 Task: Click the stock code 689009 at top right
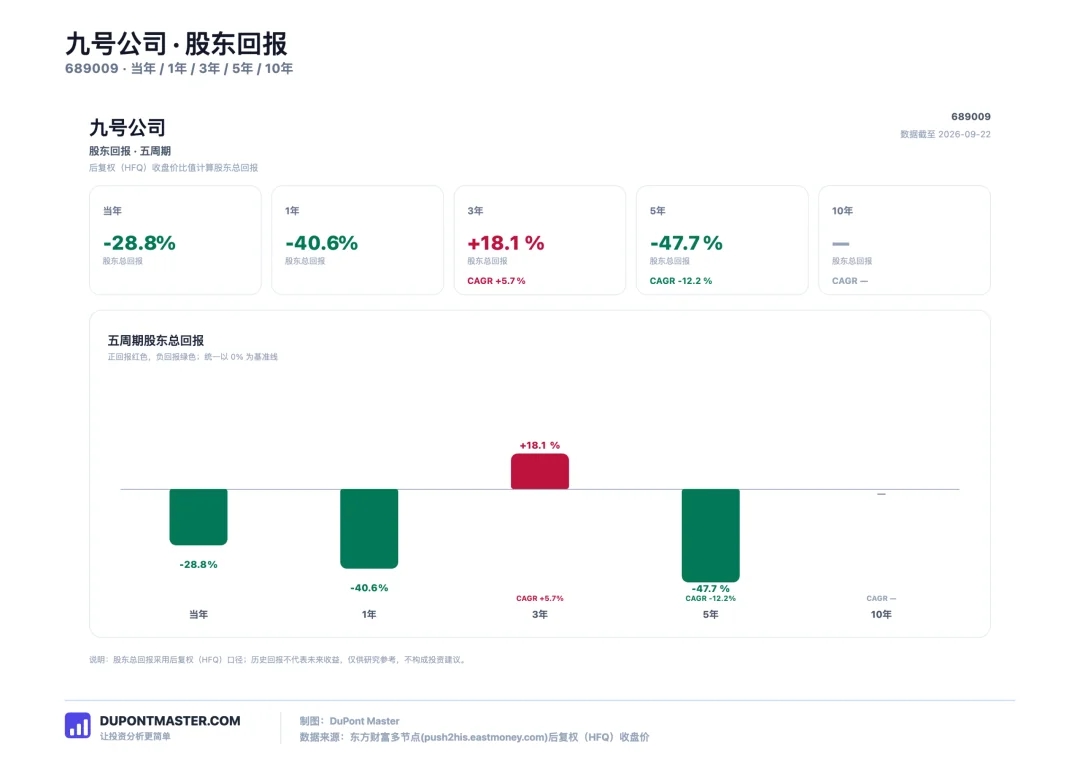(970, 116)
